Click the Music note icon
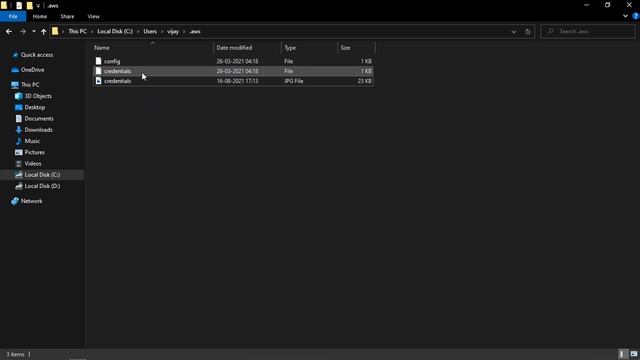640x360 pixels. tap(18, 141)
